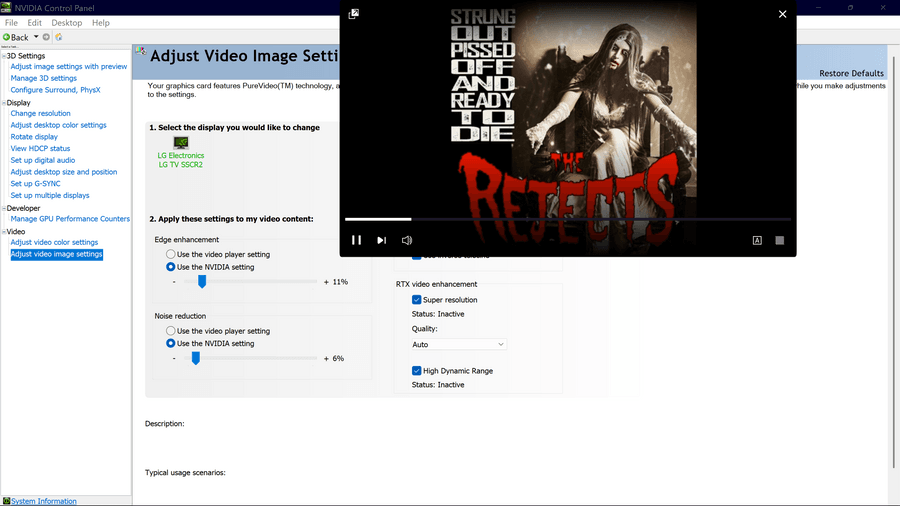Select Adjust video image settings
The width and height of the screenshot is (900, 506).
[x=56, y=254]
